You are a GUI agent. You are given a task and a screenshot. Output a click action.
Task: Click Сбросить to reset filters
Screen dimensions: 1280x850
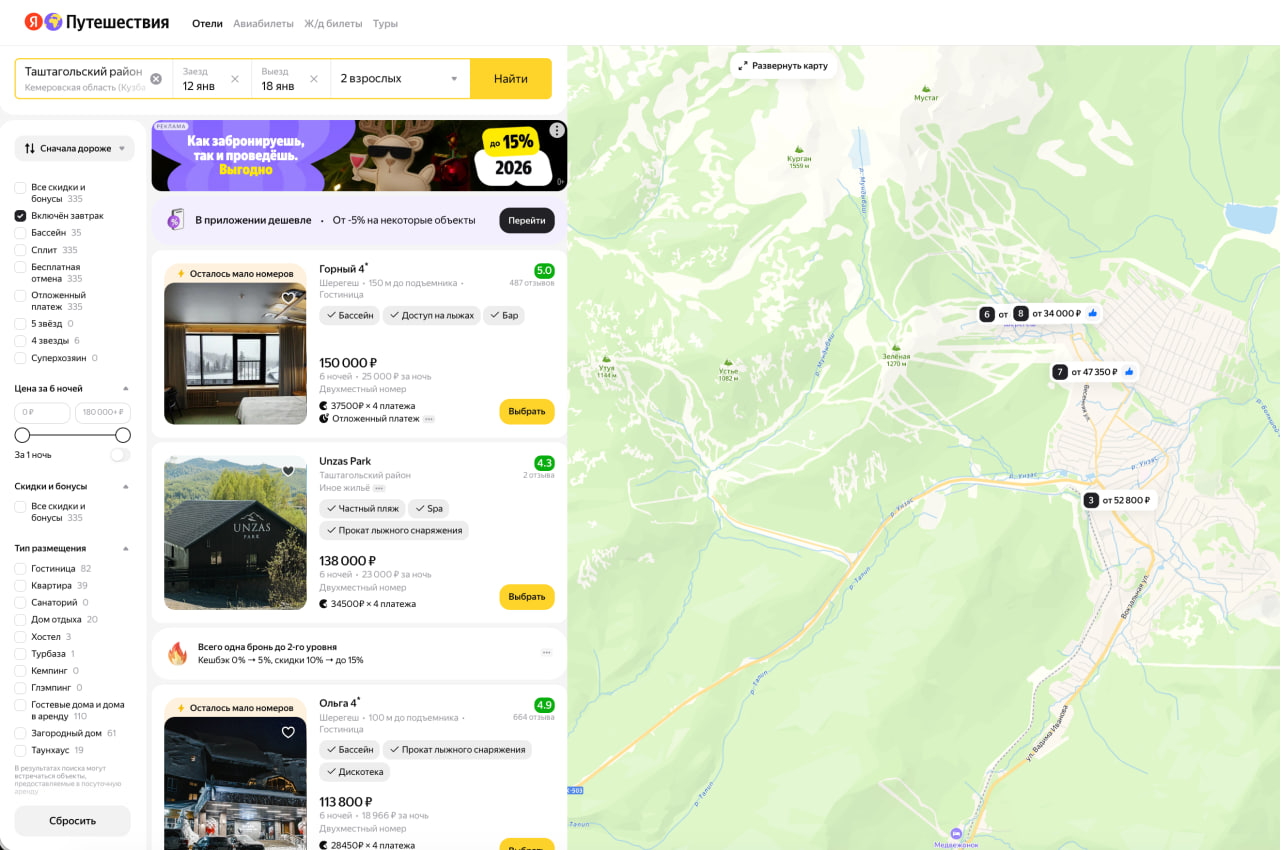[x=72, y=821]
